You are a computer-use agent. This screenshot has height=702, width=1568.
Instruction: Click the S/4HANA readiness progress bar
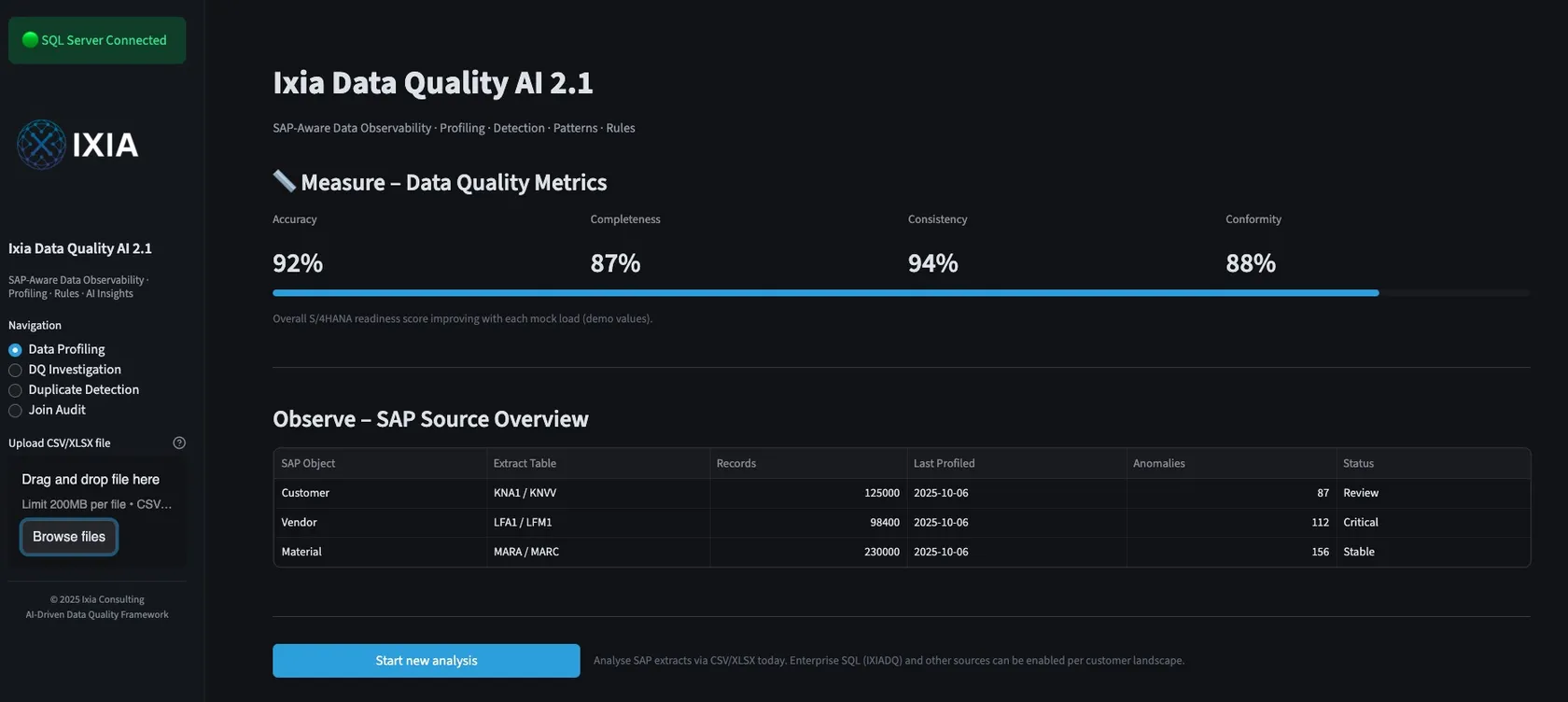click(x=901, y=293)
